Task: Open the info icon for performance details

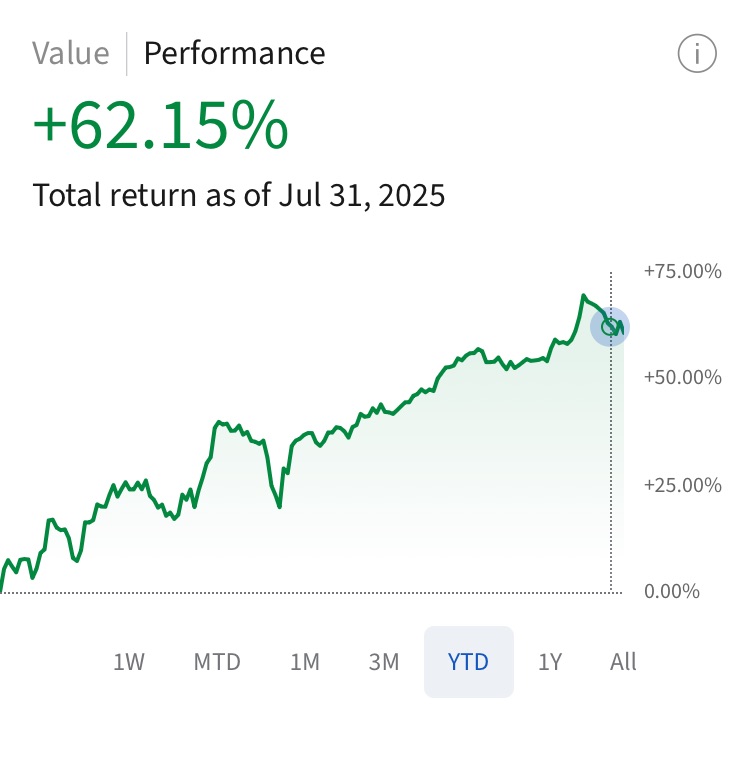Action: [697, 53]
